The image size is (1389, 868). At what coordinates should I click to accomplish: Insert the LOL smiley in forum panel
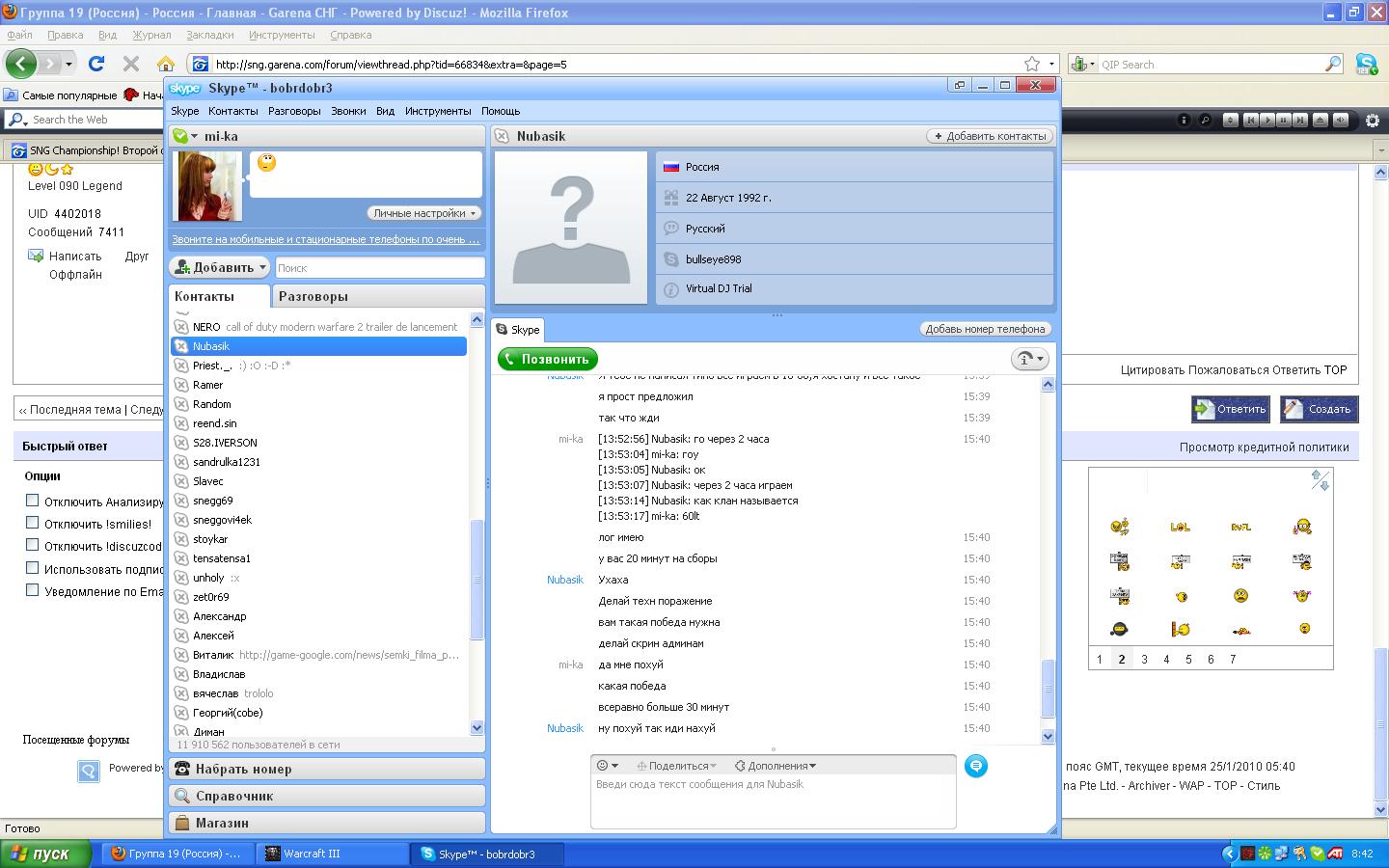coord(1180,528)
